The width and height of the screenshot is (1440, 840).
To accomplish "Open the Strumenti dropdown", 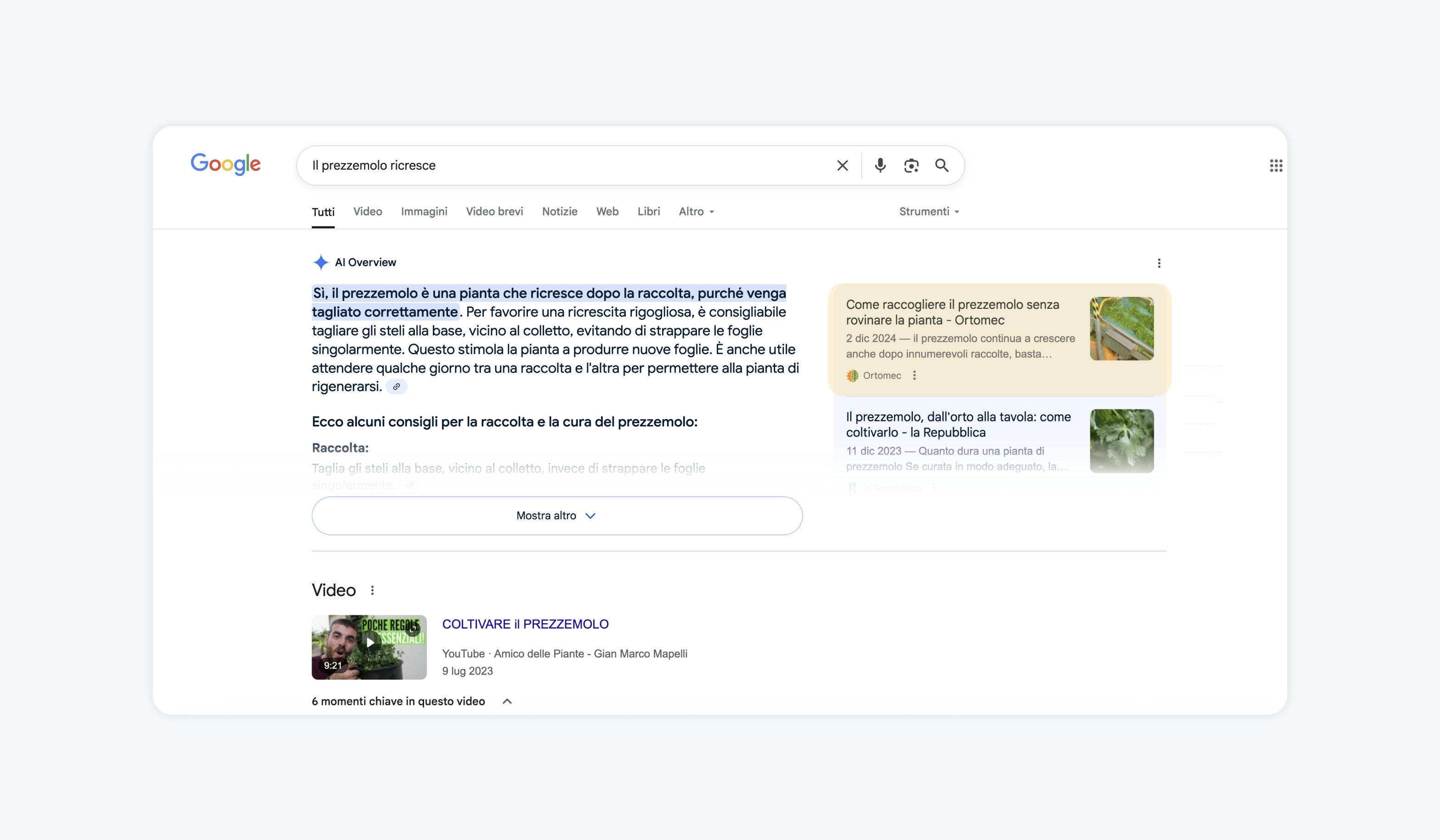I will click(929, 211).
